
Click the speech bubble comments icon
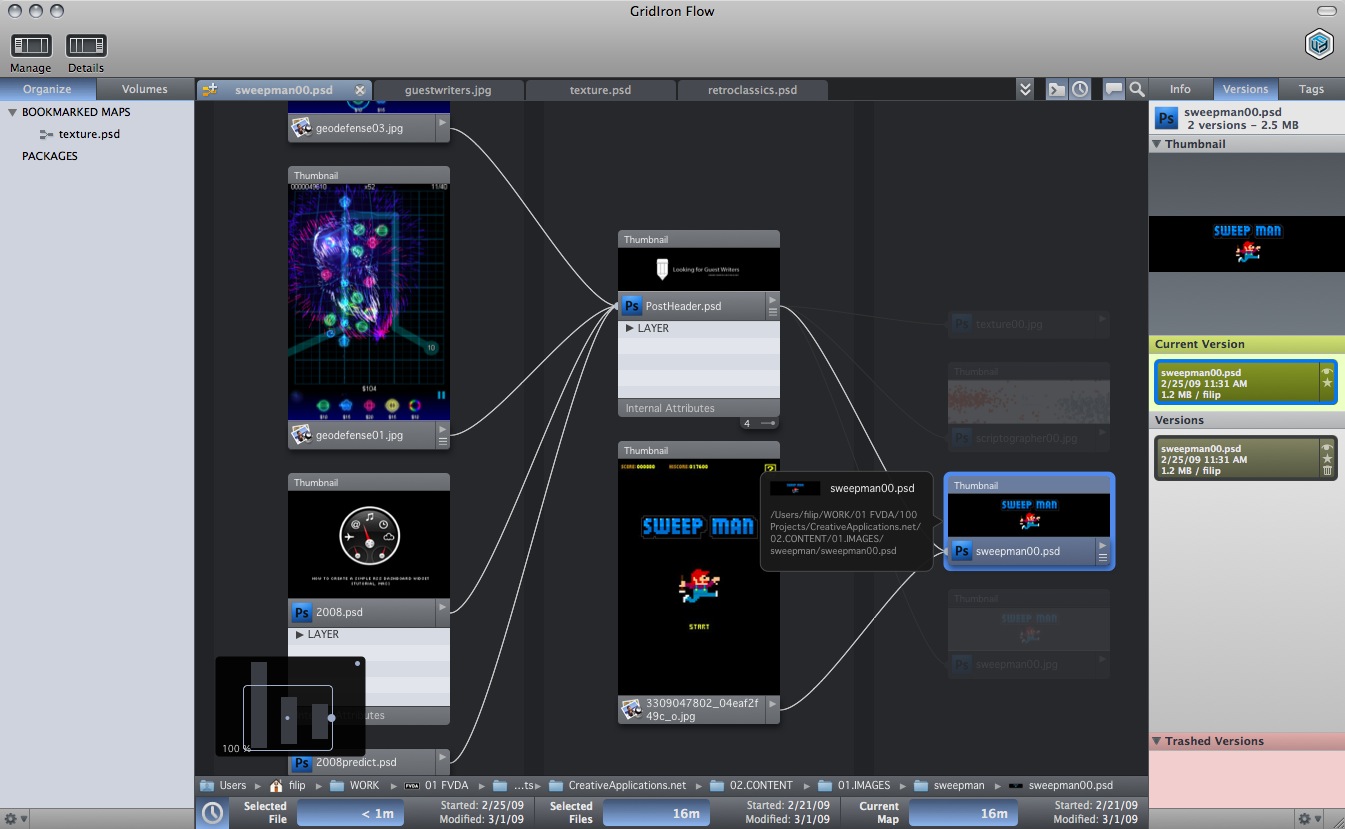(1113, 89)
